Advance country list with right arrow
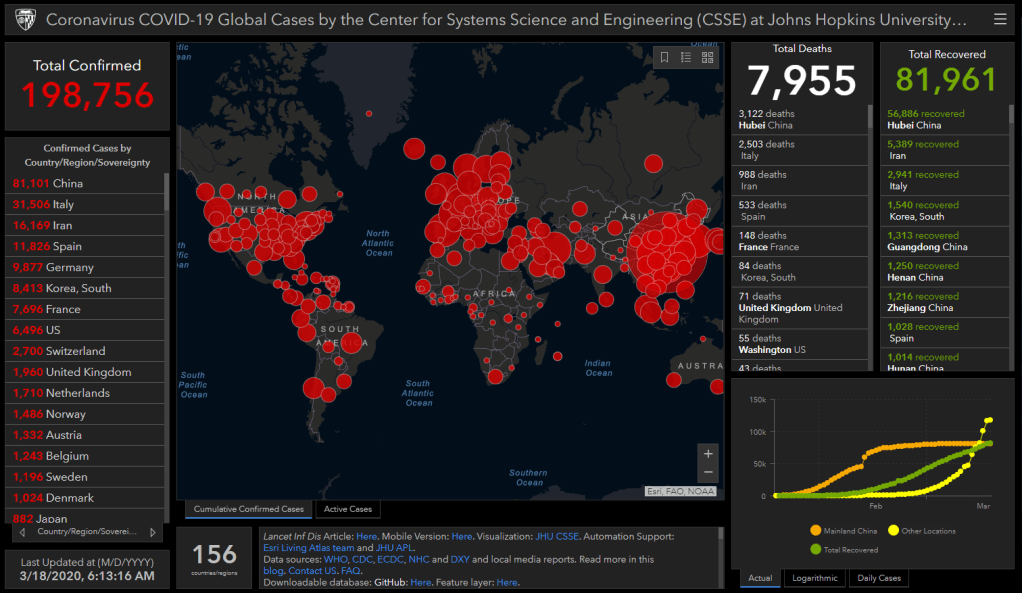The image size is (1022, 593). (x=152, y=532)
